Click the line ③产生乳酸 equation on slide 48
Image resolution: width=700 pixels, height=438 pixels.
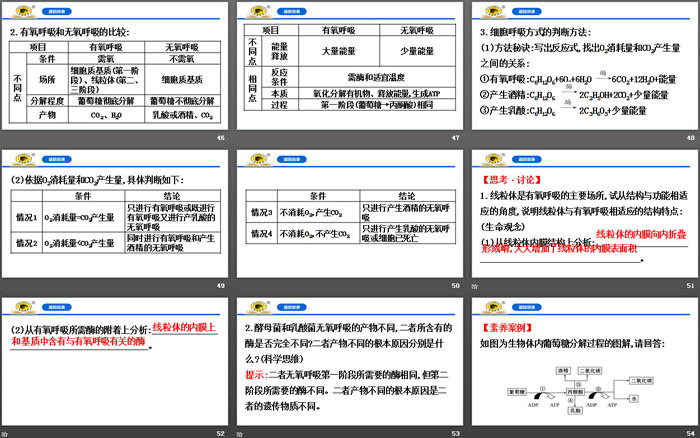coord(563,110)
